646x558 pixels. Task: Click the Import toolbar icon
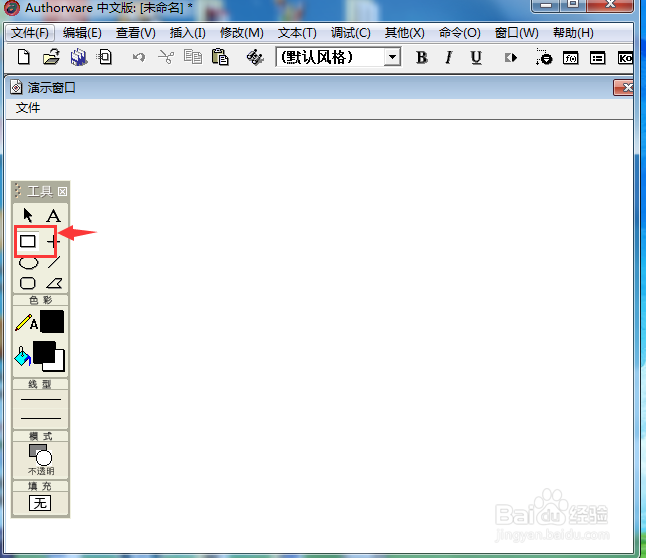click(104, 57)
